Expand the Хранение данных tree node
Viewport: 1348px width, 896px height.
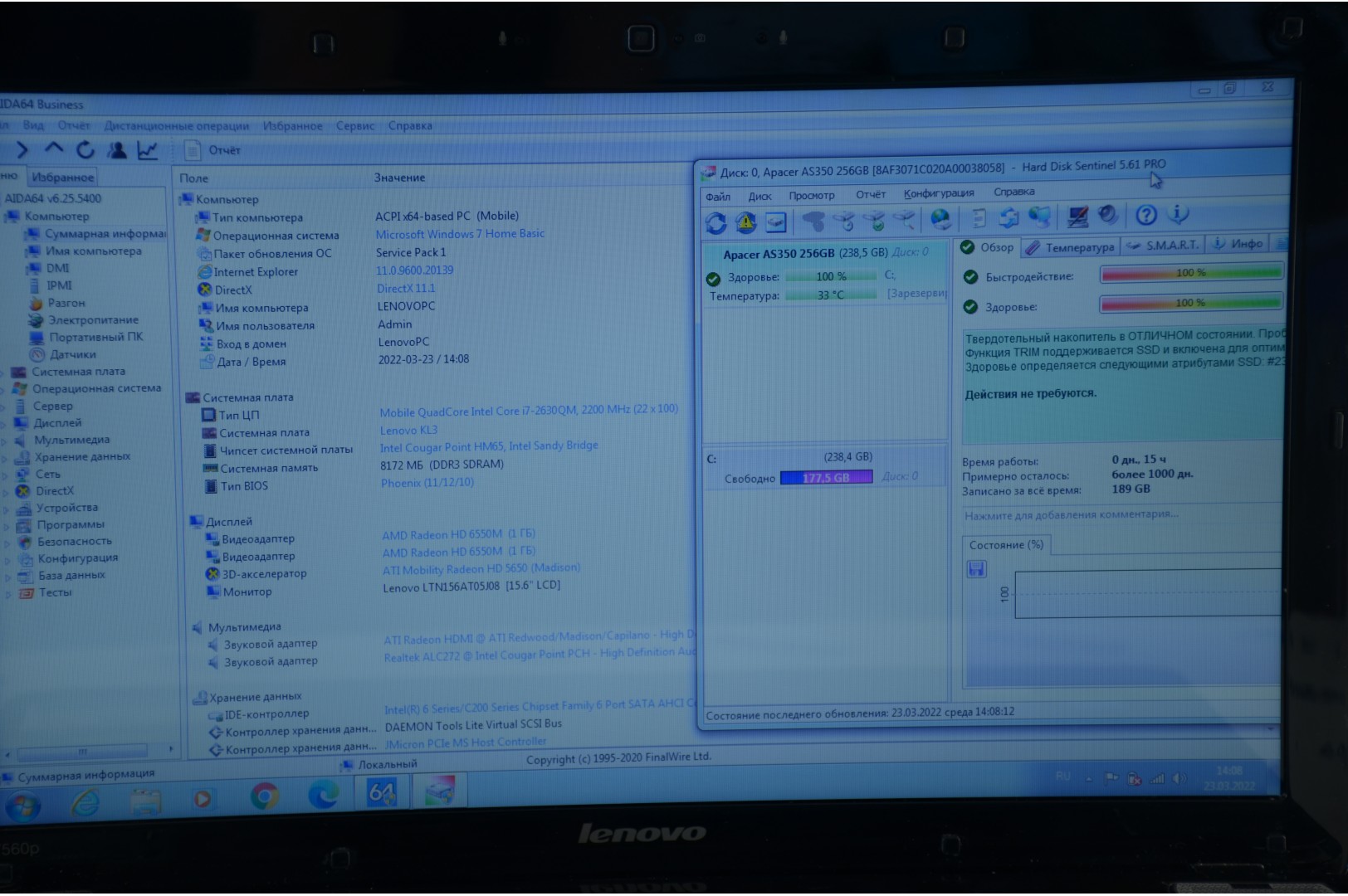point(6,457)
